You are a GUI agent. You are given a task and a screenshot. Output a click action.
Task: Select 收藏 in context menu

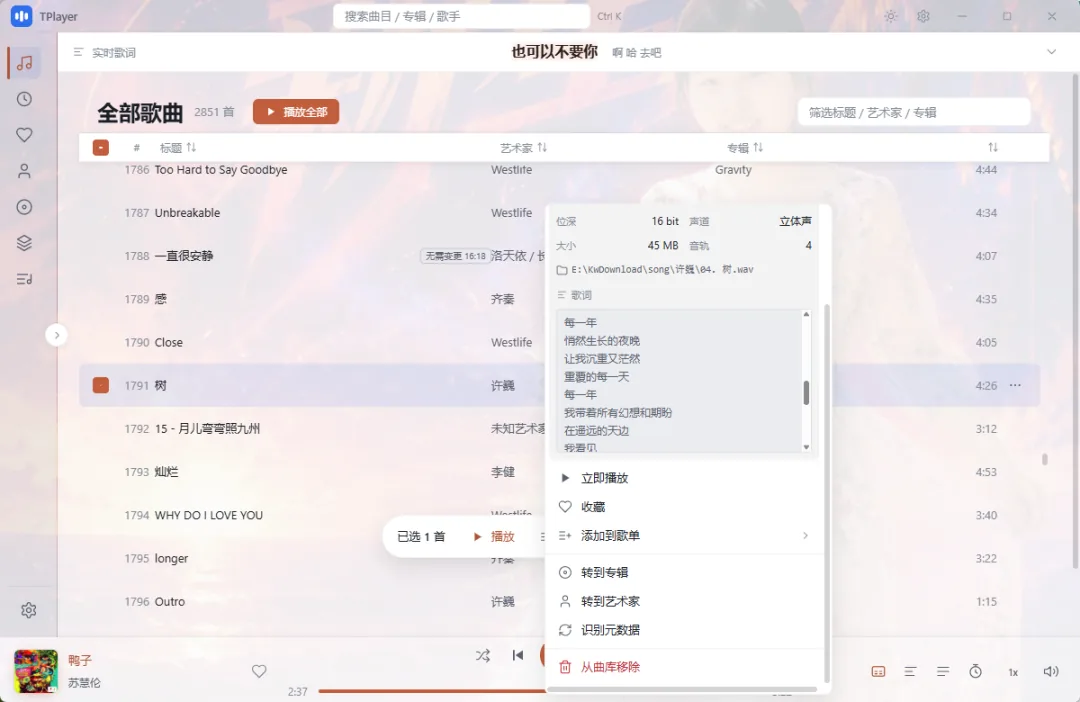point(685,506)
